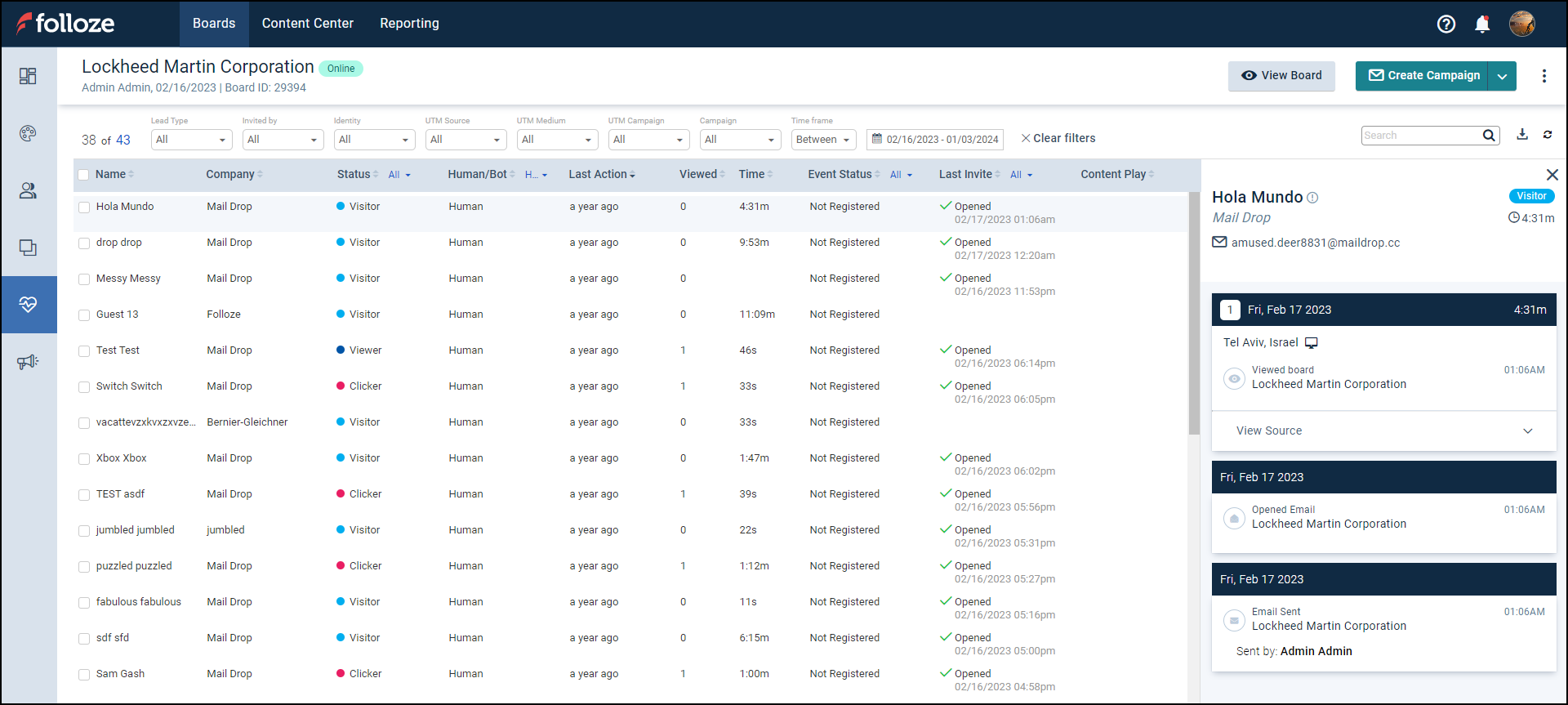1568x705 pixels.
Task: Click the download export icon
Action: coord(1522,135)
